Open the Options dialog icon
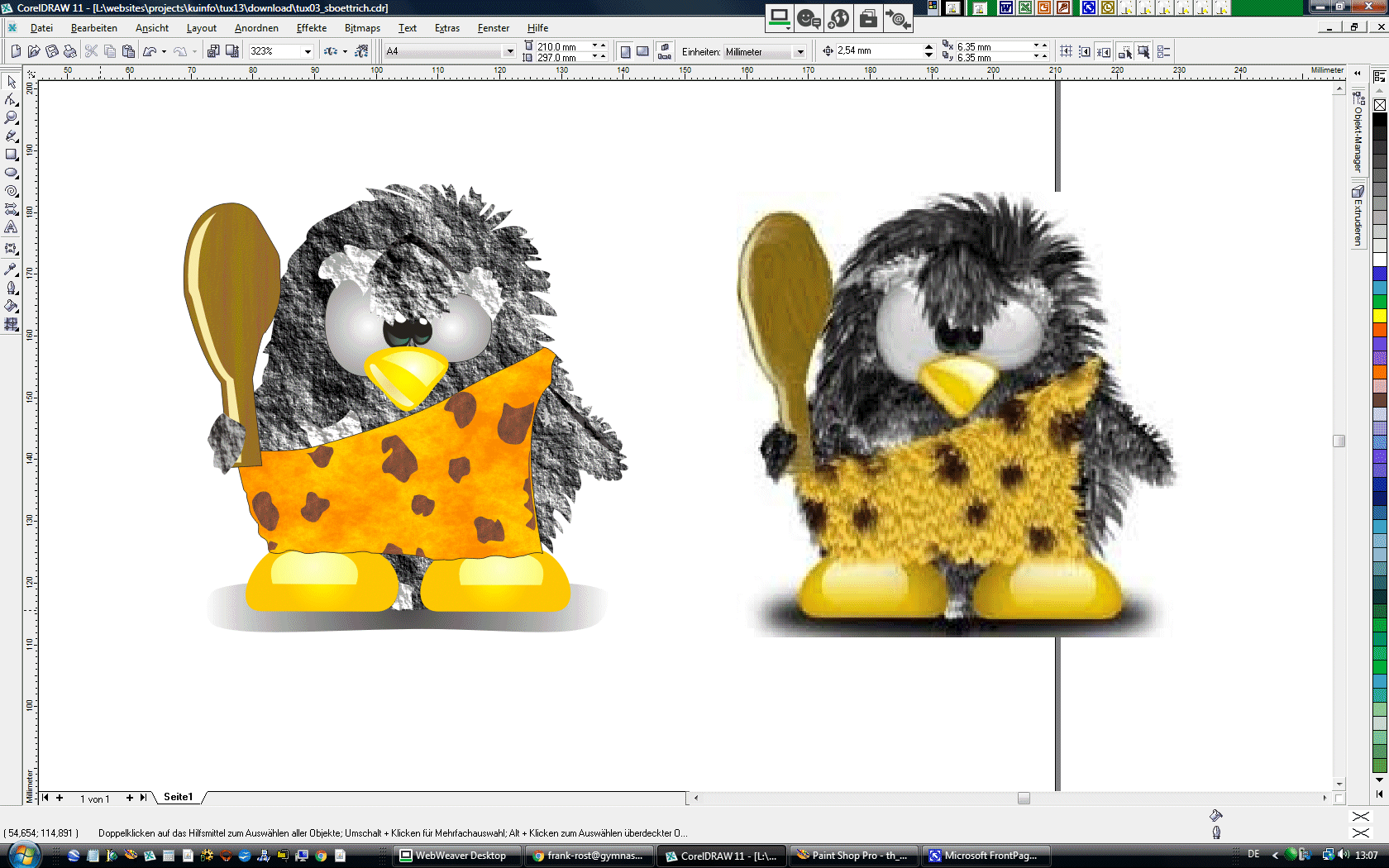This screenshot has height=868, width=1389. 1164,51
